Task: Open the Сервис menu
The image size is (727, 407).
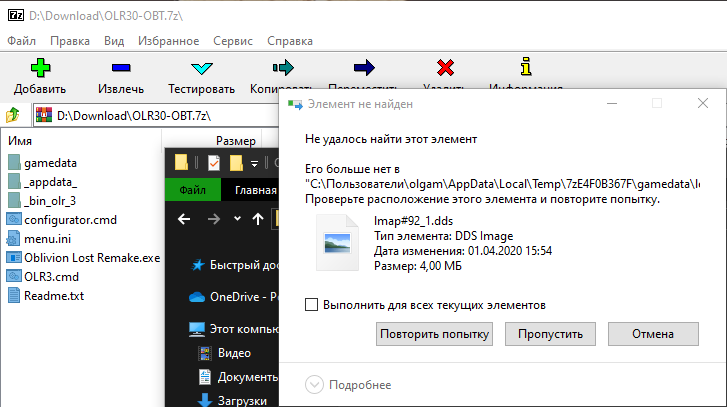Action: [233, 41]
